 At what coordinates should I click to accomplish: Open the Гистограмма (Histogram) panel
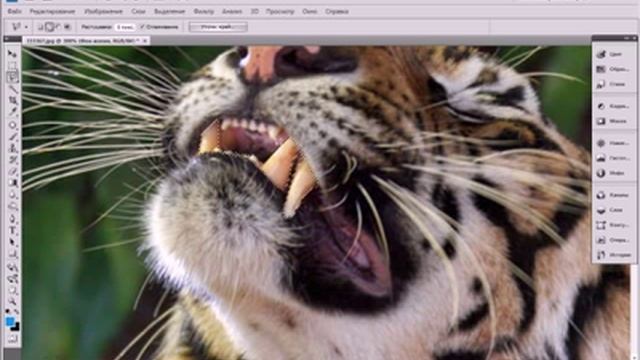click(613, 158)
